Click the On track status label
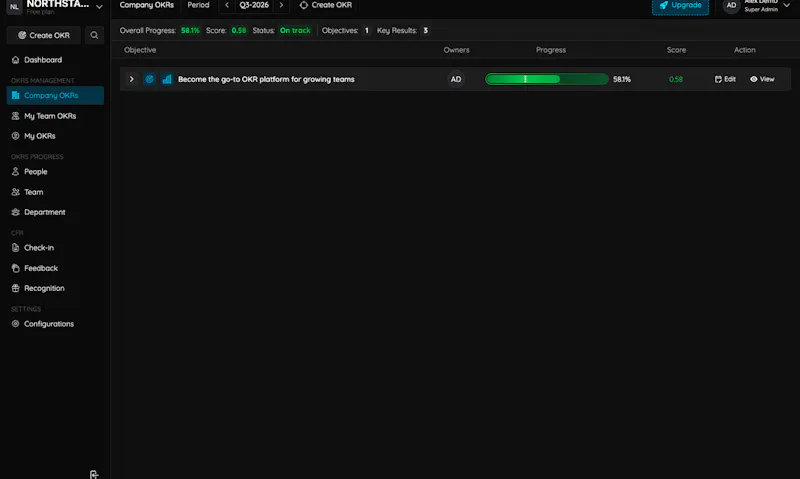Viewport: 800px width, 479px height. (x=295, y=31)
